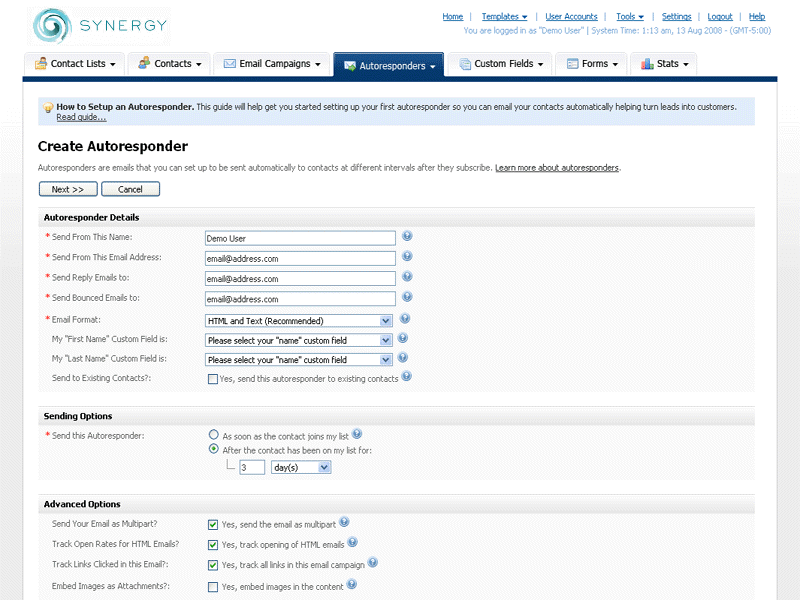Image resolution: width=800 pixels, height=600 pixels.
Task: Open the Tools menu in top navigation
Action: (x=629, y=17)
